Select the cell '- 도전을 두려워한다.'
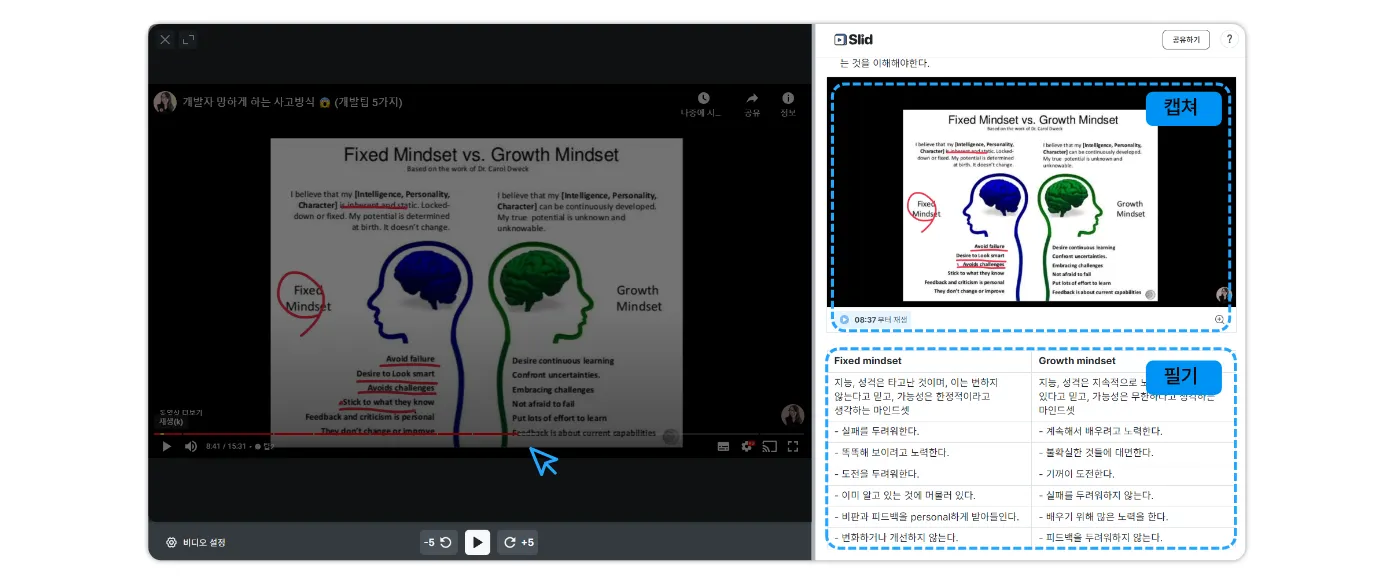 click(x=930, y=473)
